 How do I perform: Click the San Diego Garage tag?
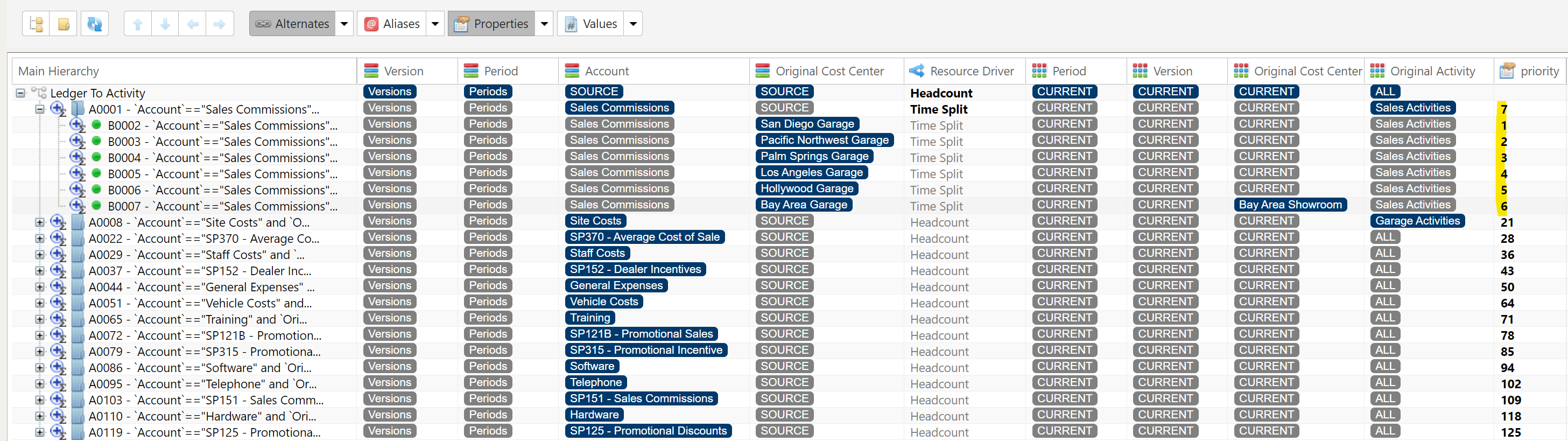[807, 124]
